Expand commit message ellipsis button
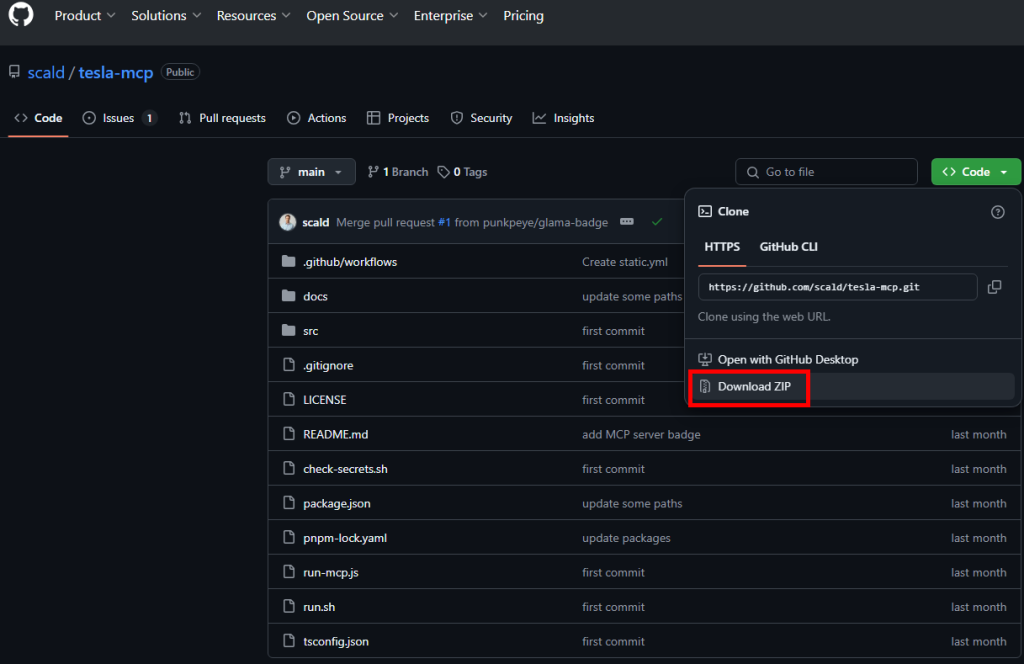Image resolution: width=1024 pixels, height=664 pixels. pyautogui.click(x=626, y=222)
